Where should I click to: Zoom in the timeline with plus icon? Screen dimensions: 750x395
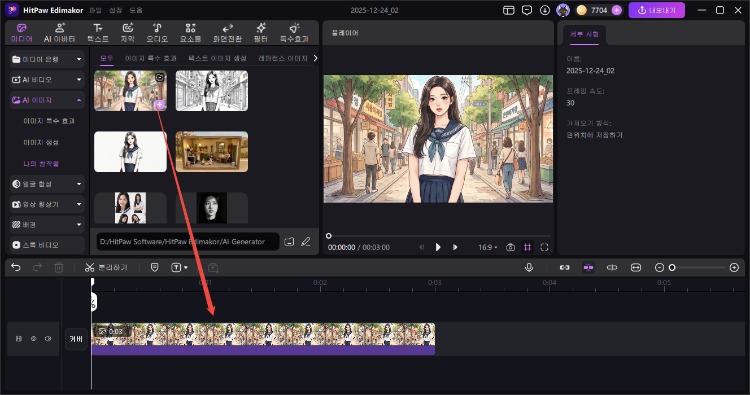point(734,267)
